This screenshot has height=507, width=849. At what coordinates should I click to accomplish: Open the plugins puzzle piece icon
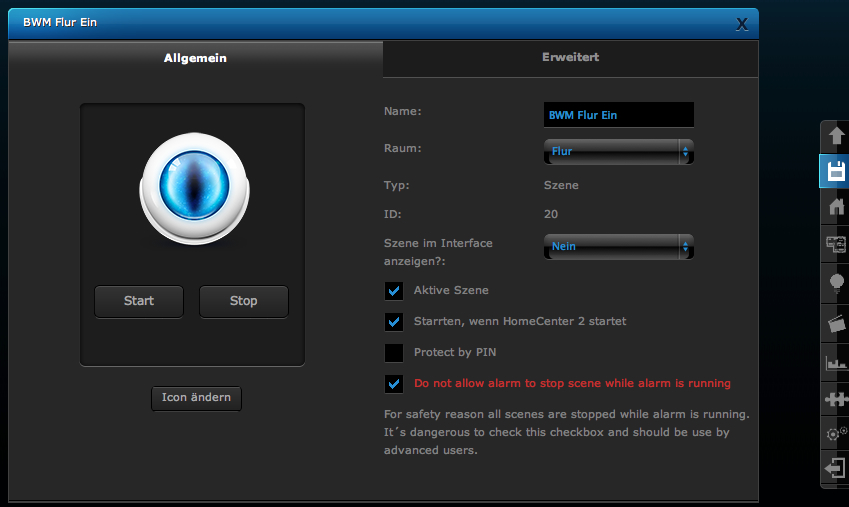coord(834,399)
